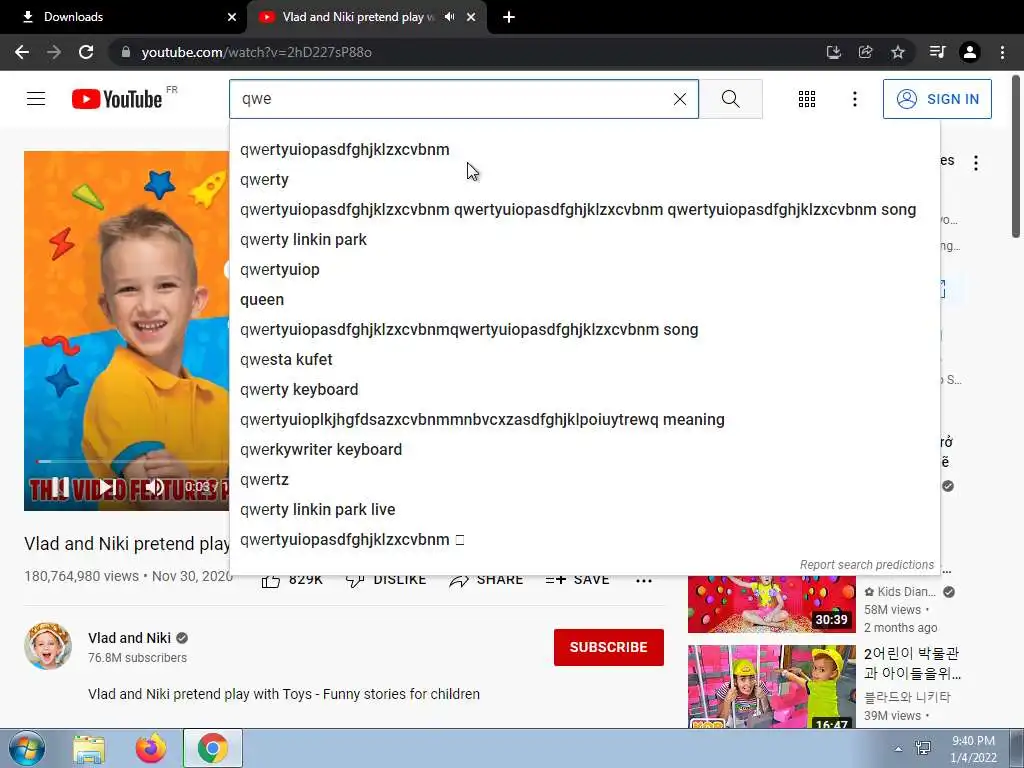Image resolution: width=1024 pixels, height=768 pixels.
Task: Choose the 'qwertyuiop' suggestion
Action: coord(584,270)
